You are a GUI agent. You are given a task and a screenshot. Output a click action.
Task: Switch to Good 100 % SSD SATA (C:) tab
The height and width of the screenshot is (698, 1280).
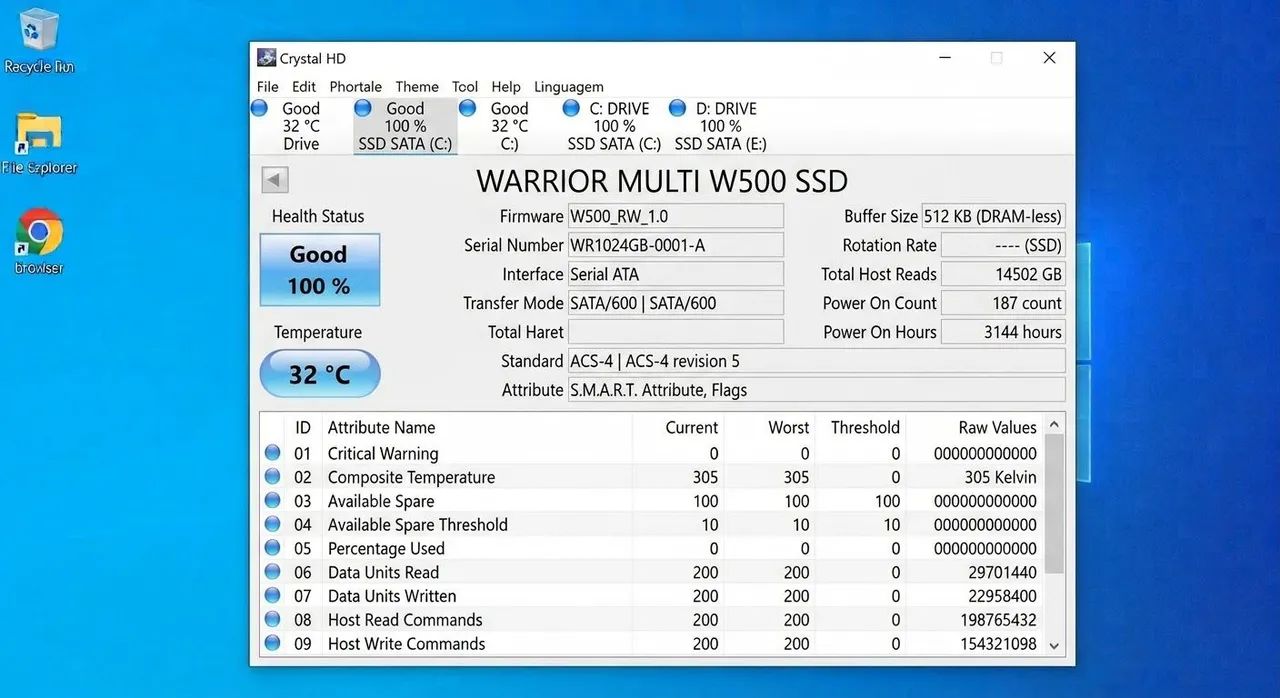pyautogui.click(x=405, y=126)
